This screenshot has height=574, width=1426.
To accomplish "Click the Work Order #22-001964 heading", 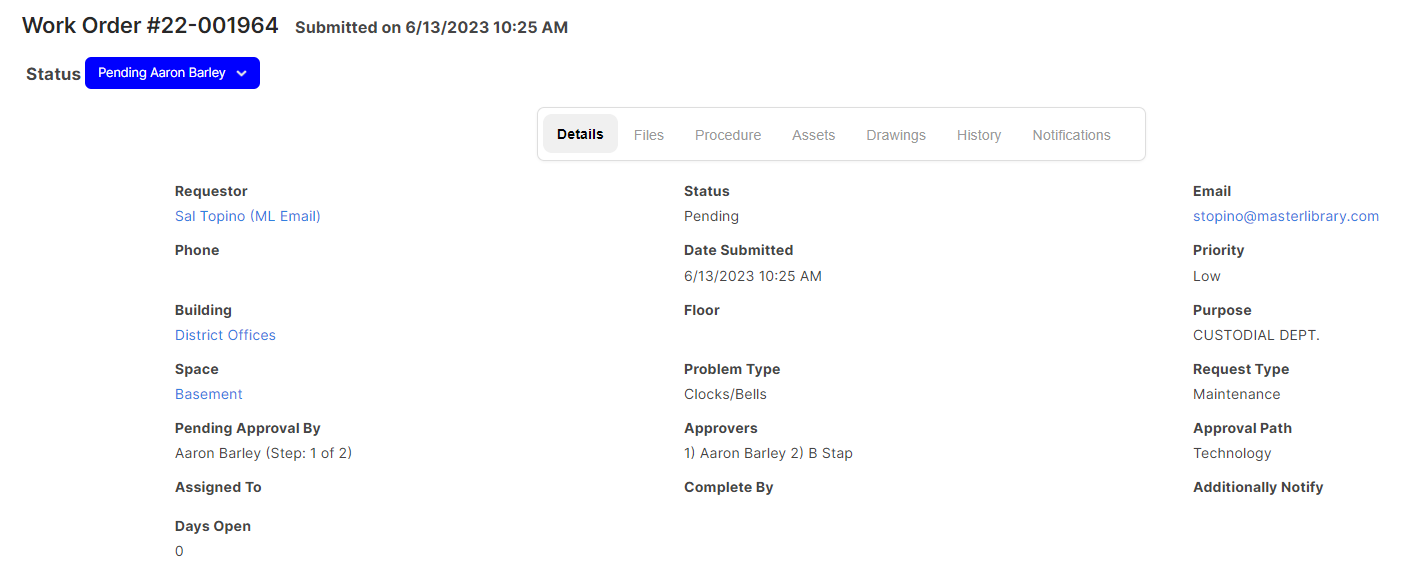I will 150,26.
